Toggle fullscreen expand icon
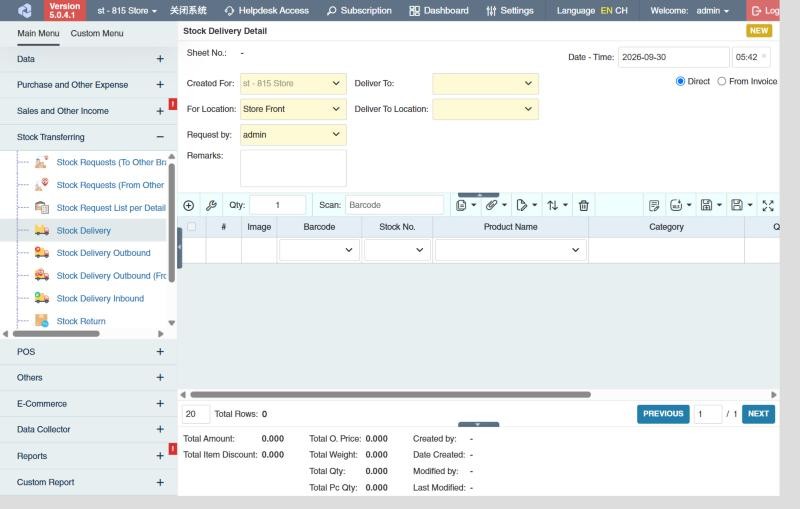The width and height of the screenshot is (800, 509). tap(768, 206)
